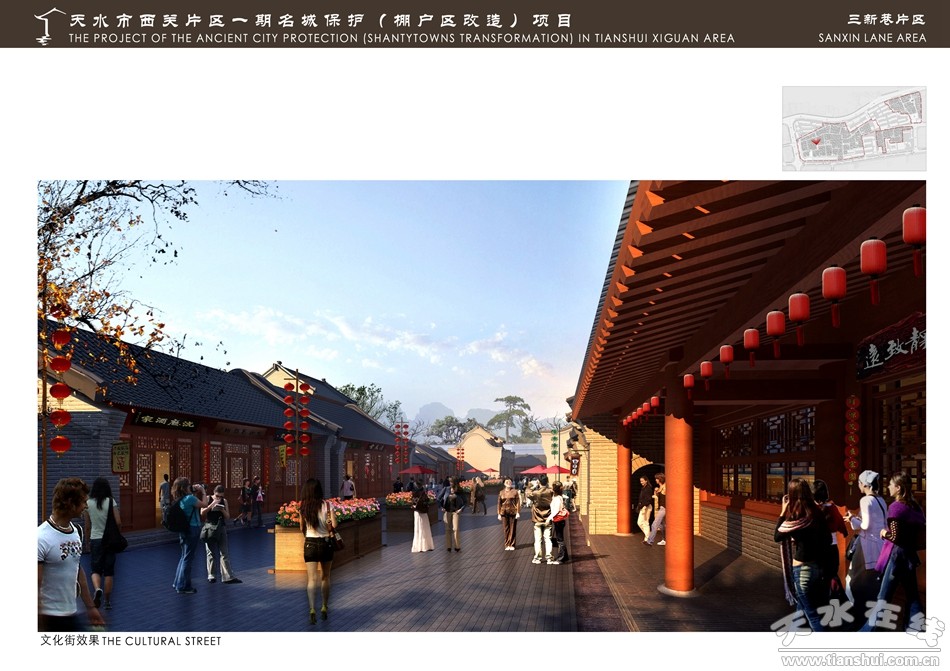The image size is (950, 671).
Task: Select 'THE CULTURAL STREET' caption text
Action: 161,641
